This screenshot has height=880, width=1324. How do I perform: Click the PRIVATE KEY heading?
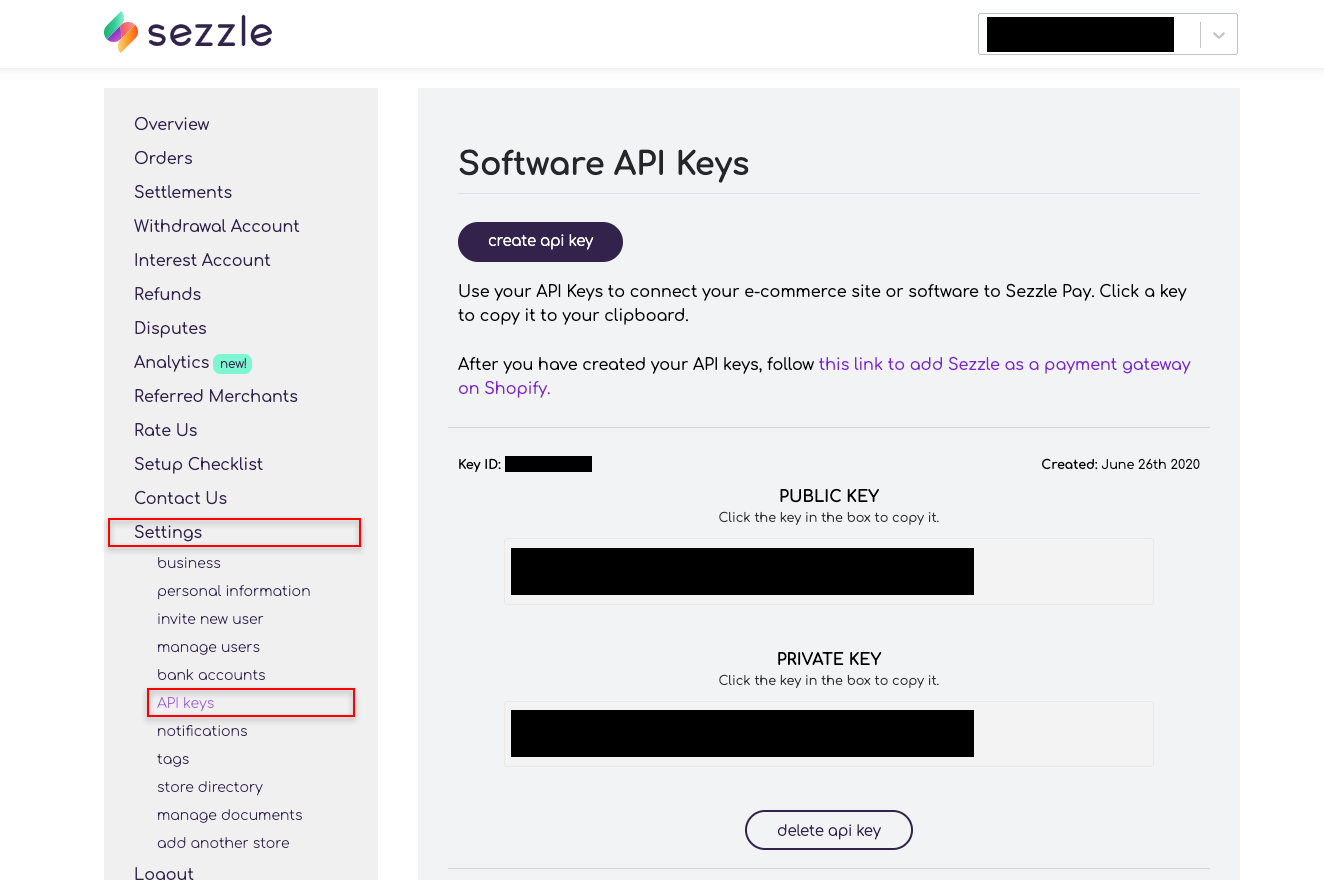tap(829, 659)
